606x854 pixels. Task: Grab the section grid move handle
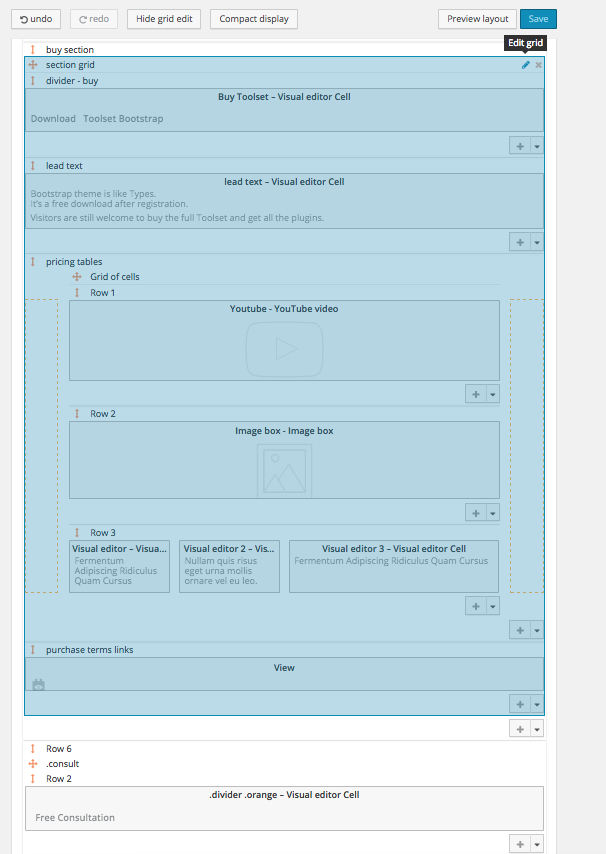tap(33, 65)
